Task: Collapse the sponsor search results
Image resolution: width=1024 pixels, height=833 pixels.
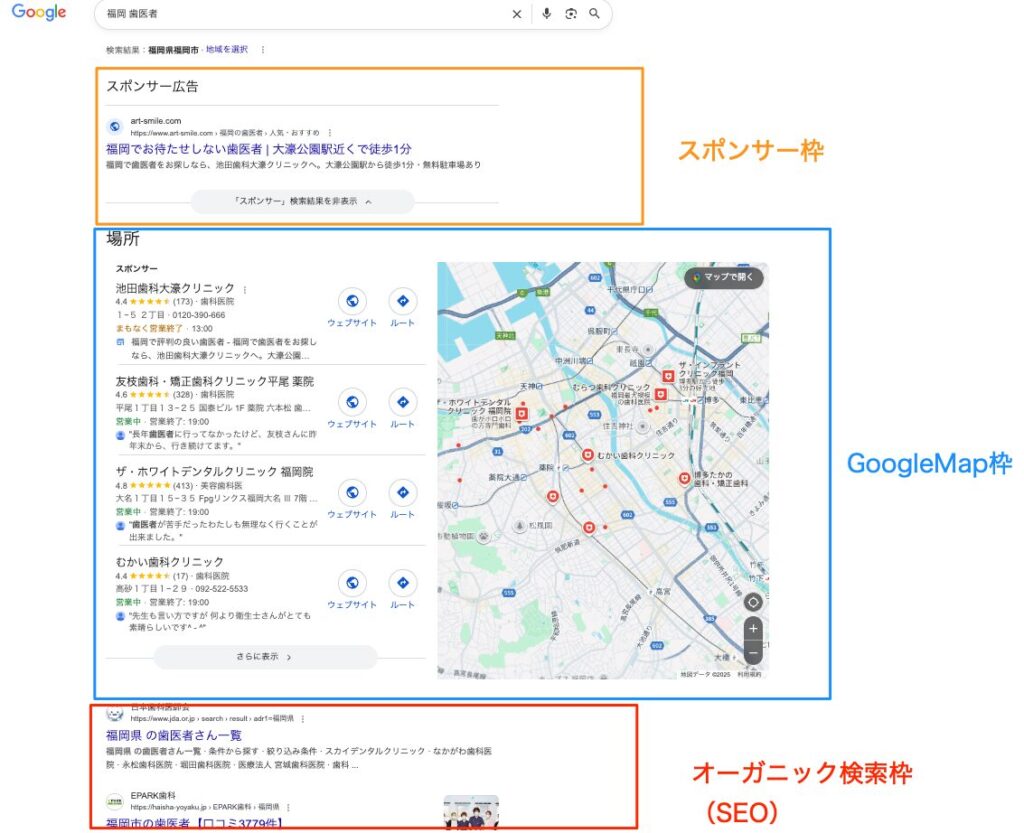Action: (x=302, y=202)
